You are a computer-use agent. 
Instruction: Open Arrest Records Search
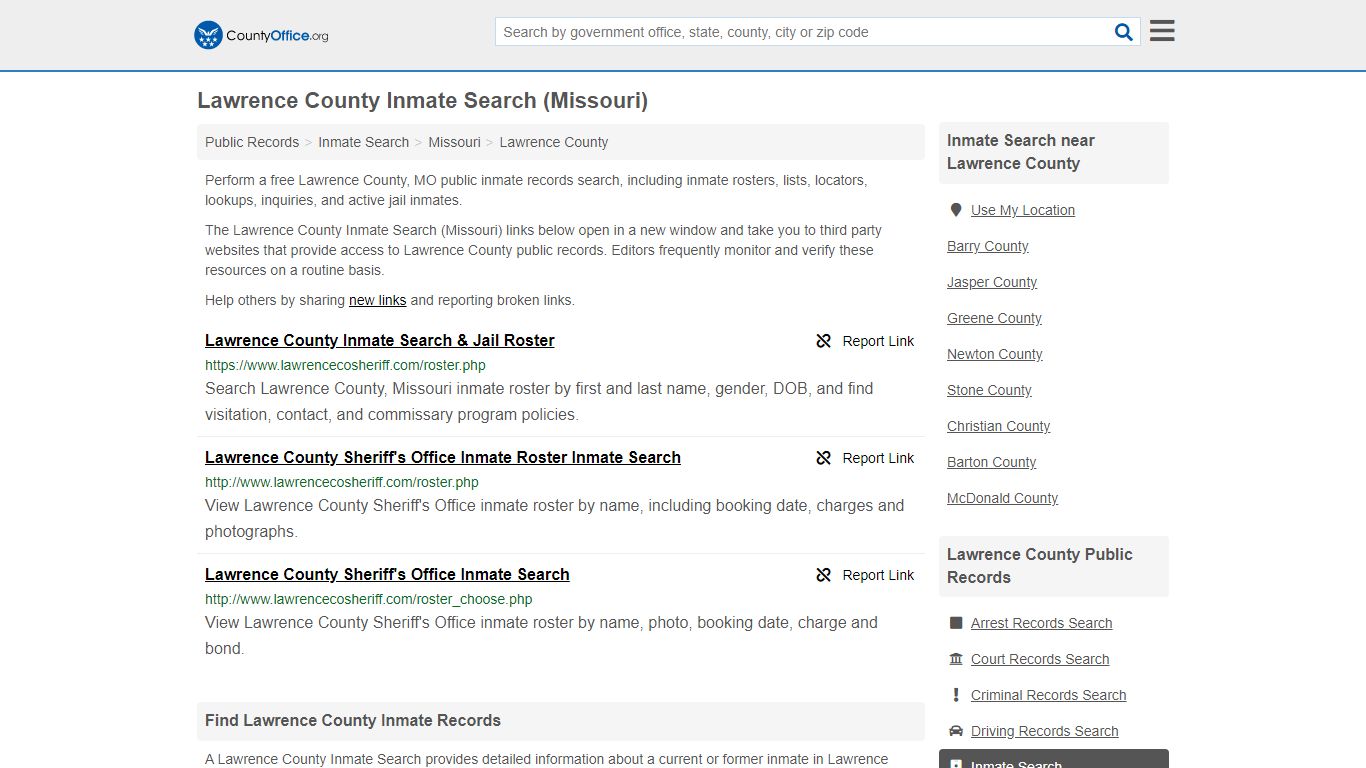[x=1041, y=623]
